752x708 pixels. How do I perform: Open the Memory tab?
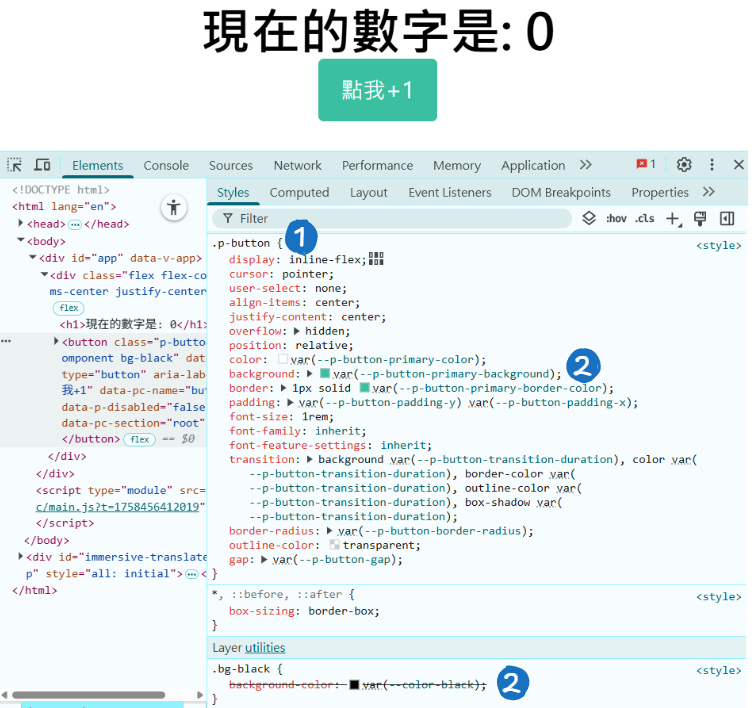457,165
